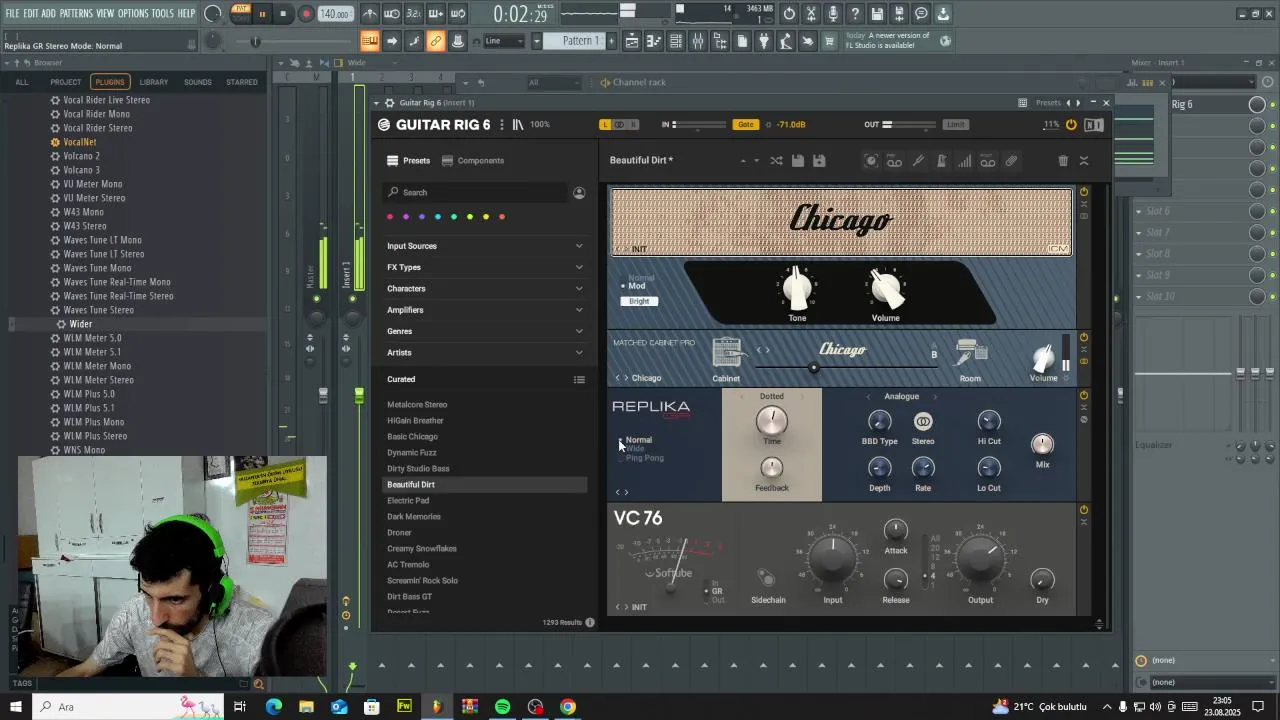Image resolution: width=1280 pixels, height=720 pixels.
Task: Click the results info icon at 1293 Results
Action: click(x=590, y=622)
